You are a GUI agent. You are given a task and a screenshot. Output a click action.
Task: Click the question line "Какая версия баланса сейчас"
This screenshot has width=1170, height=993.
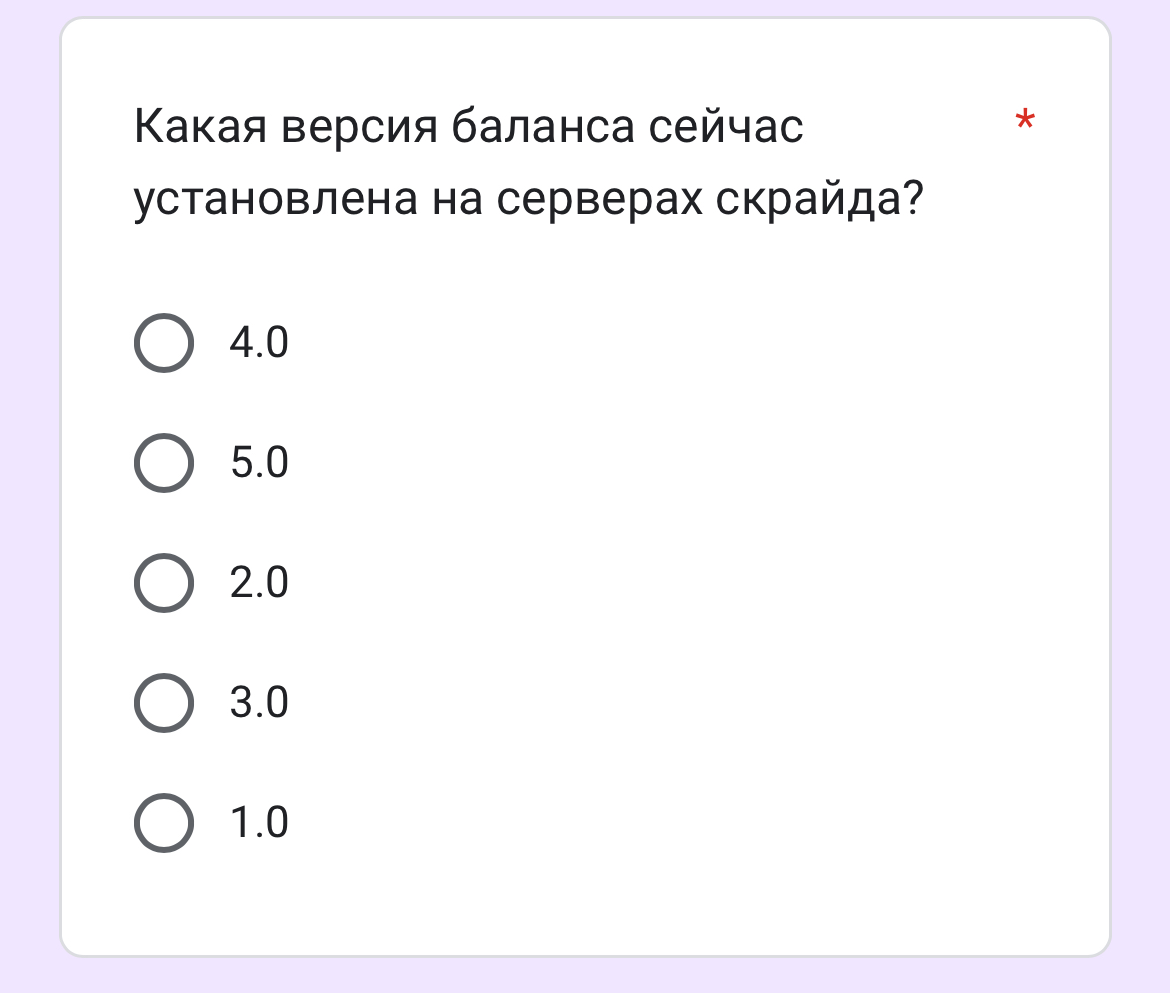[468, 130]
